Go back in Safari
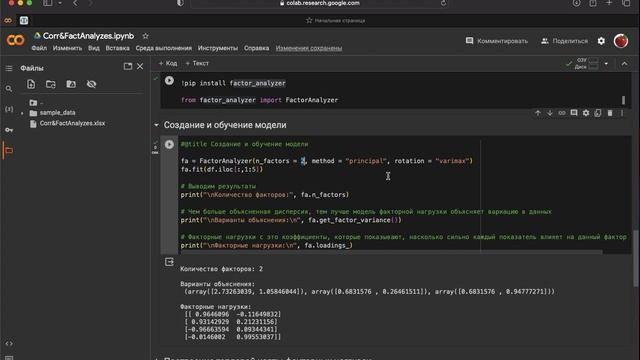The height and width of the screenshot is (360, 640). coord(76,3)
